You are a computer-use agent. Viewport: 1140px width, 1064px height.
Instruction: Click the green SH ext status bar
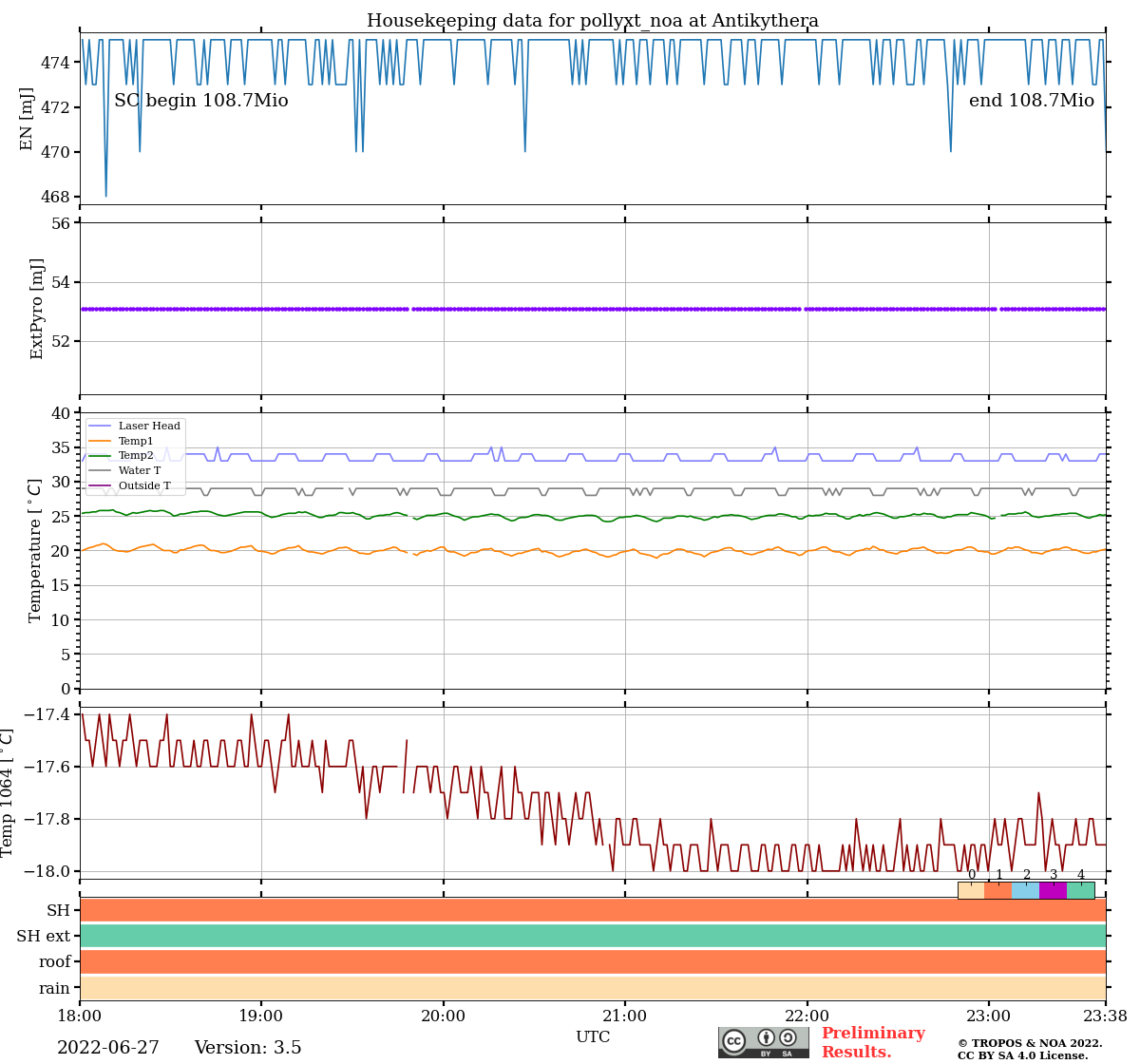[593, 936]
